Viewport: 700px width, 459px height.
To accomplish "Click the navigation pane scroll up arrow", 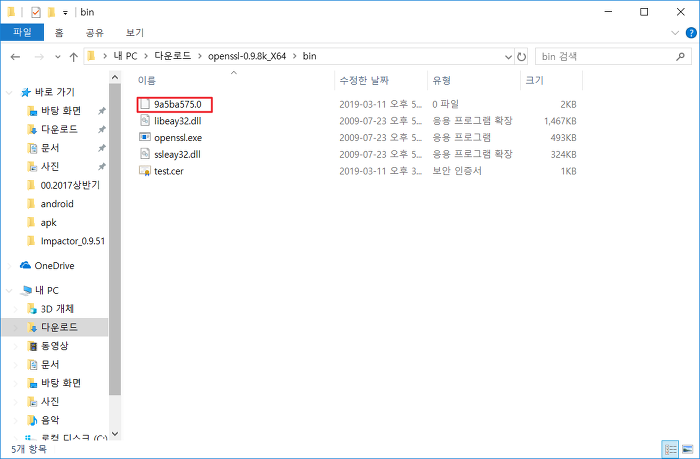I will (x=115, y=77).
